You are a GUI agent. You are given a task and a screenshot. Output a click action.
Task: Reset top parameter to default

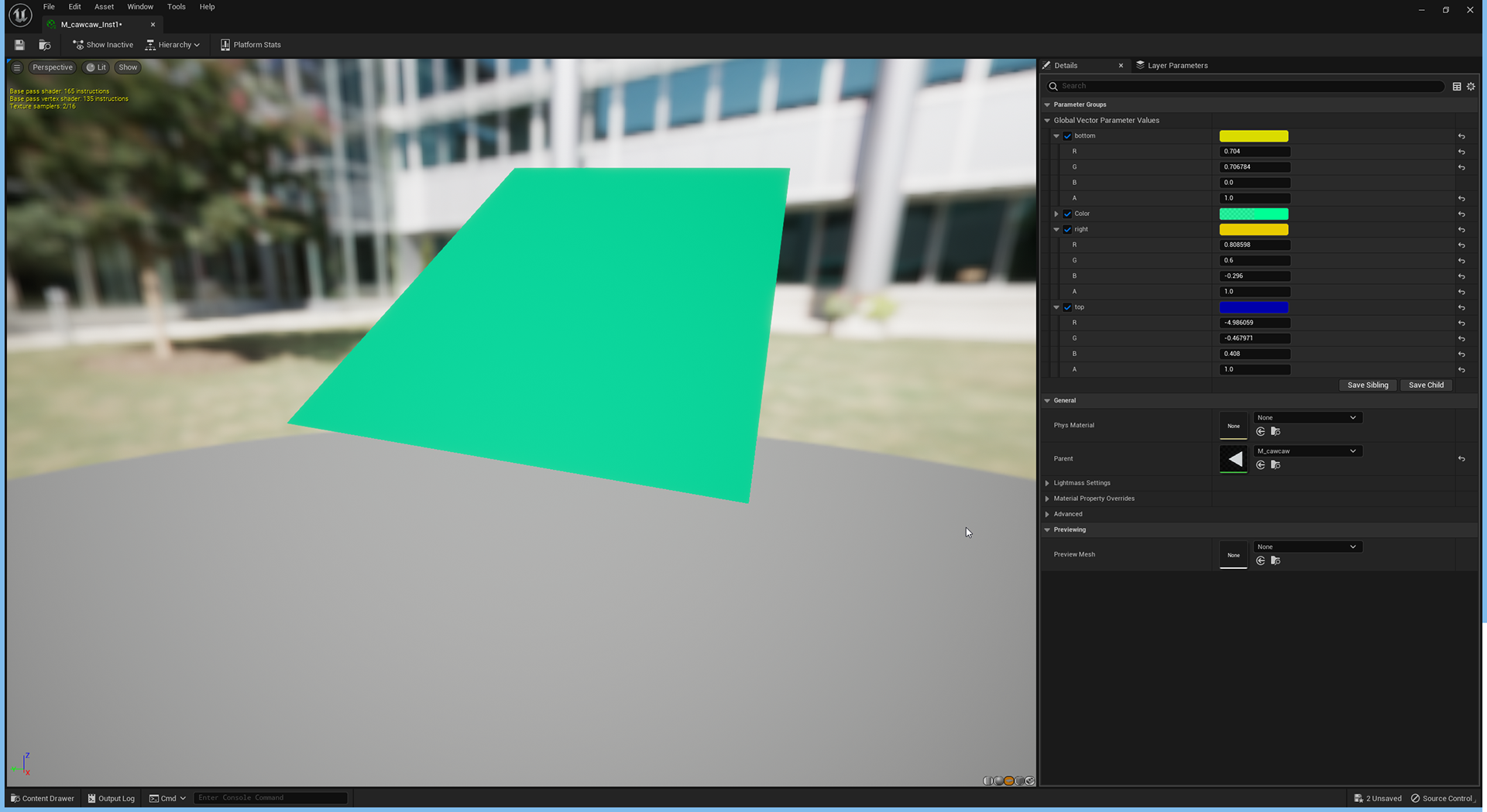tap(1461, 307)
